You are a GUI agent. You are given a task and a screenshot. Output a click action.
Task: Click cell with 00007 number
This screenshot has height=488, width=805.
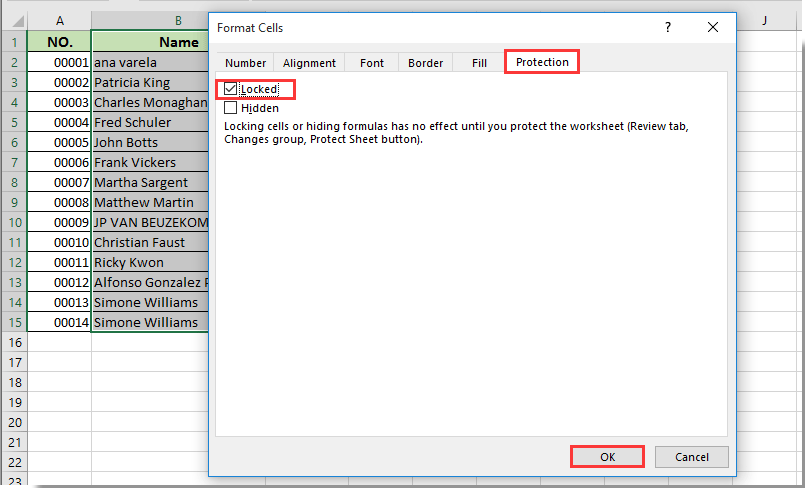[59, 182]
